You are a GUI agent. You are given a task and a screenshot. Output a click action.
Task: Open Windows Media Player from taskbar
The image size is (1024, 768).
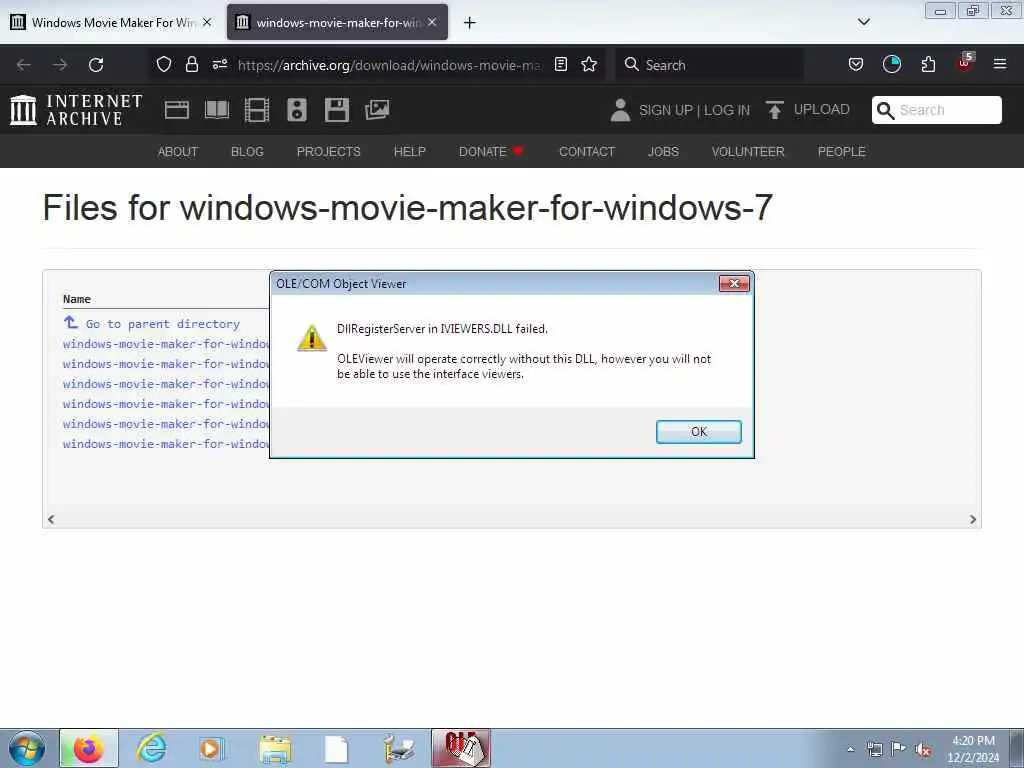(212, 748)
